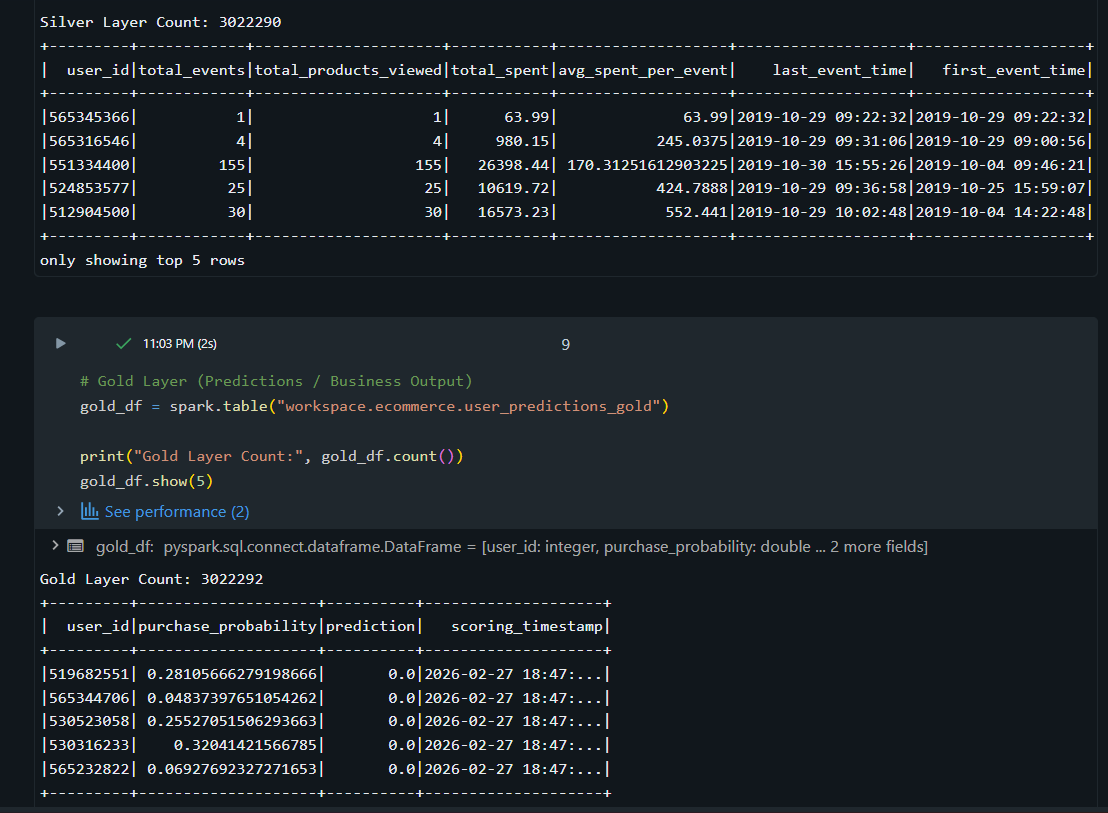Click gold user_id 530523058

89,722
